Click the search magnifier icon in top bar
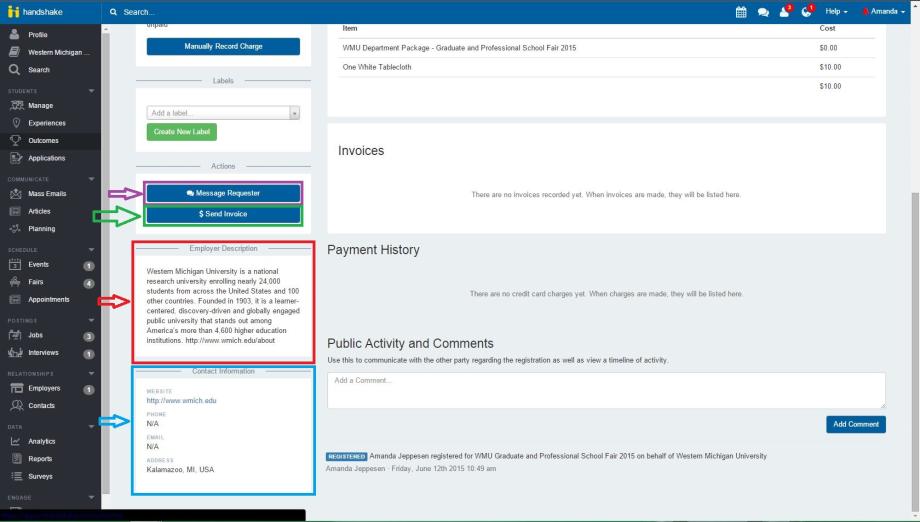 [x=113, y=12]
